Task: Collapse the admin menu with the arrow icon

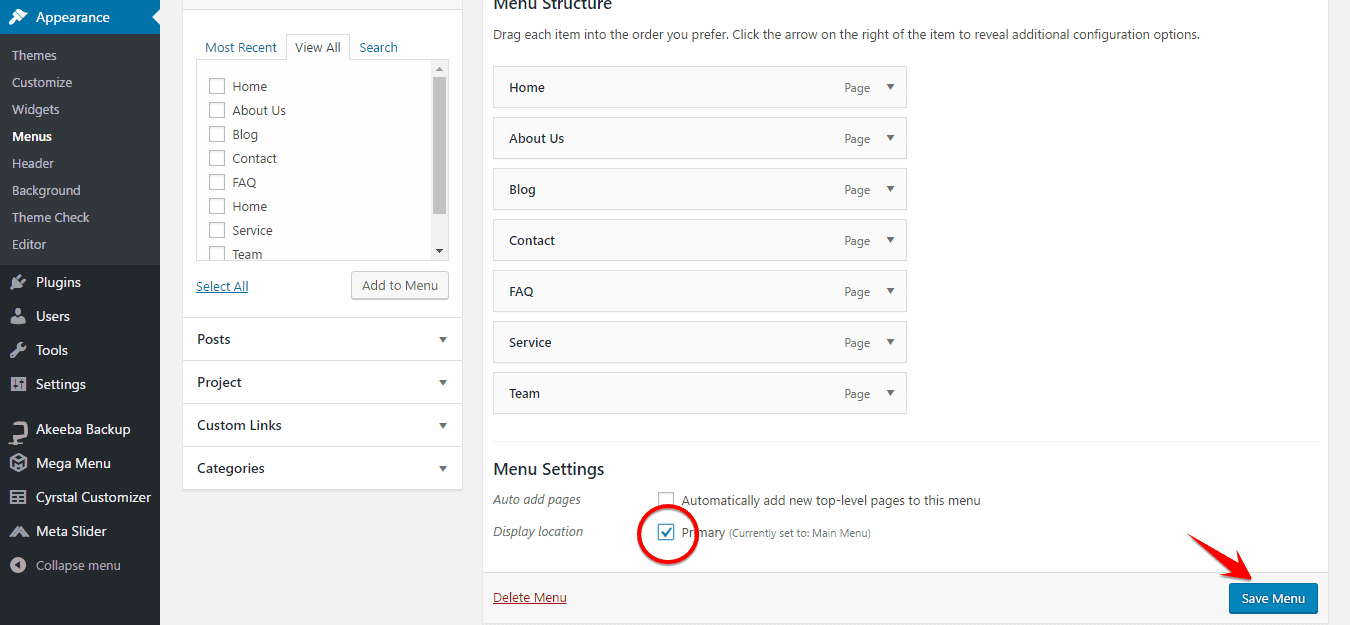Action: (18, 565)
